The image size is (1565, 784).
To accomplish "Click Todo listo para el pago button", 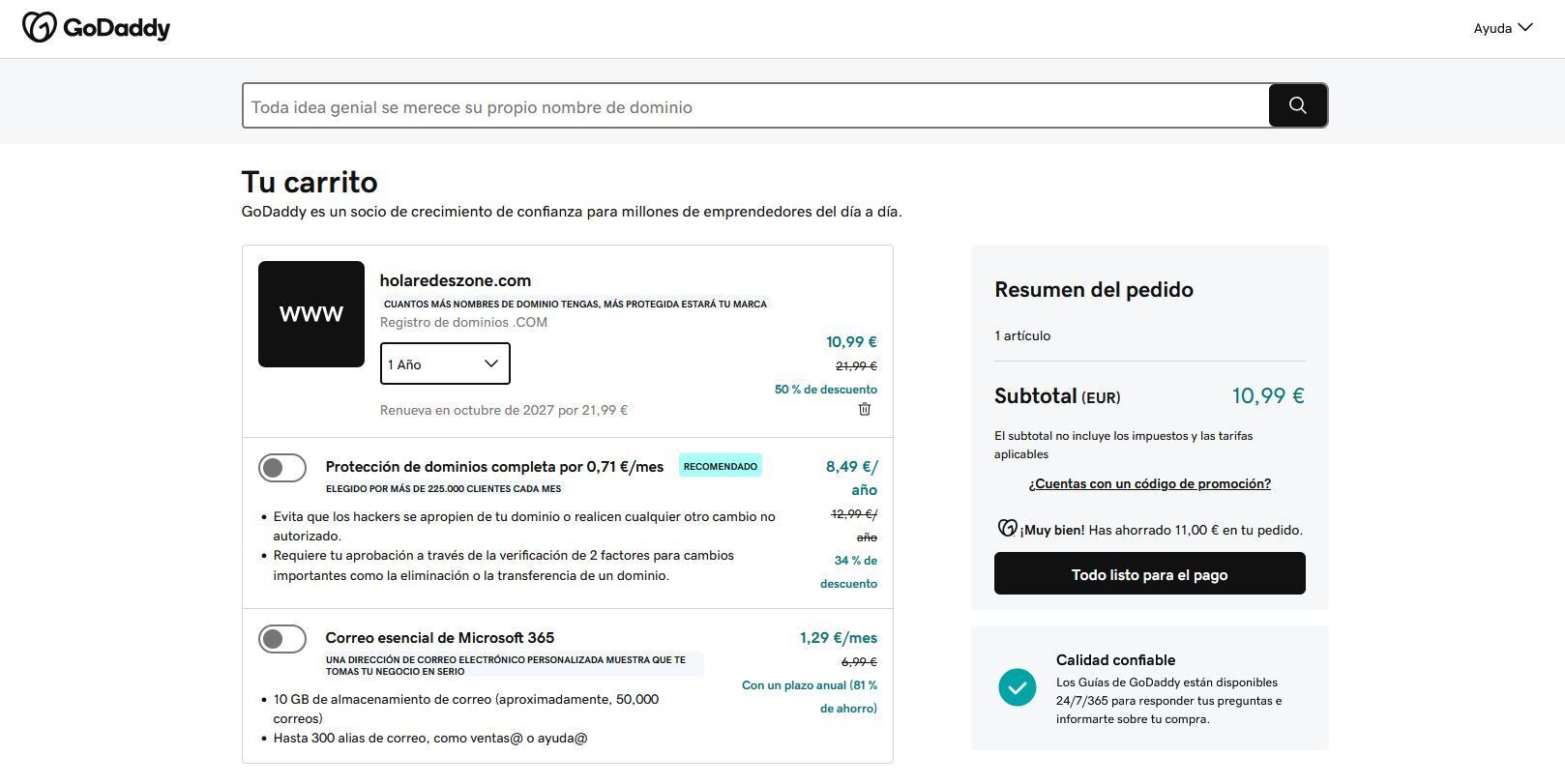I will point(1150,574).
